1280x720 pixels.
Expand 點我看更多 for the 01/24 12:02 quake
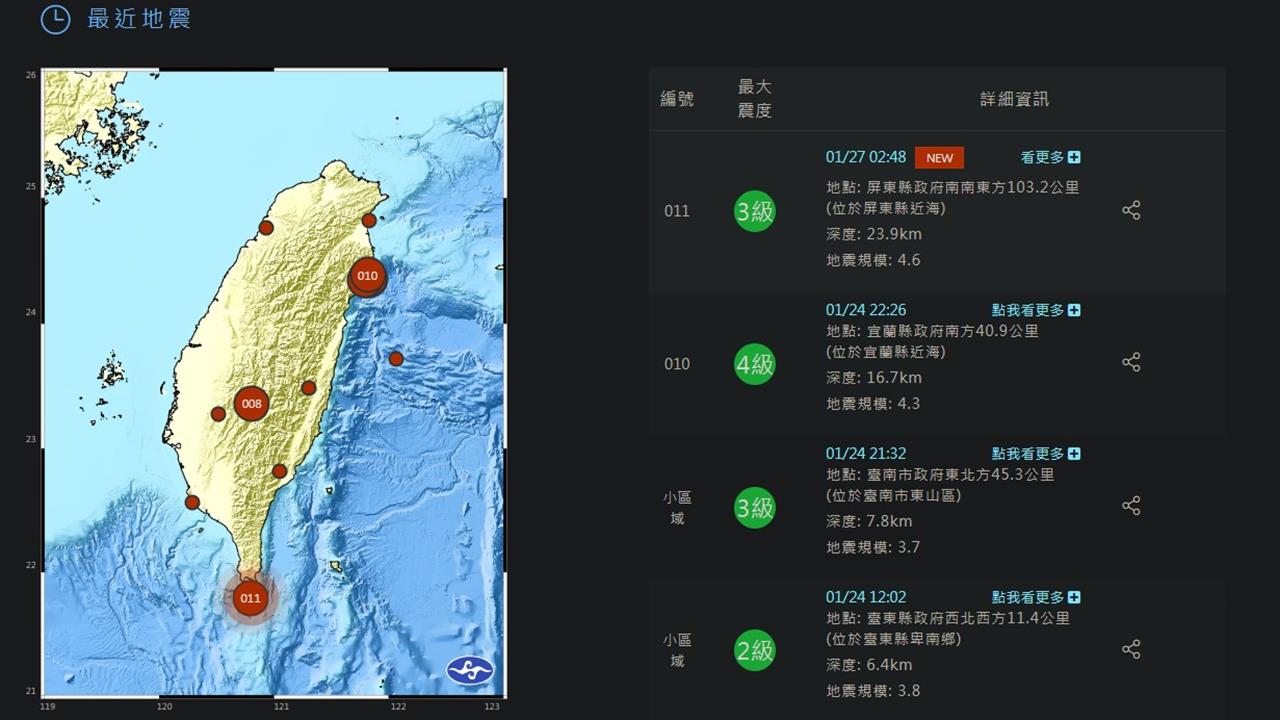click(x=1032, y=596)
